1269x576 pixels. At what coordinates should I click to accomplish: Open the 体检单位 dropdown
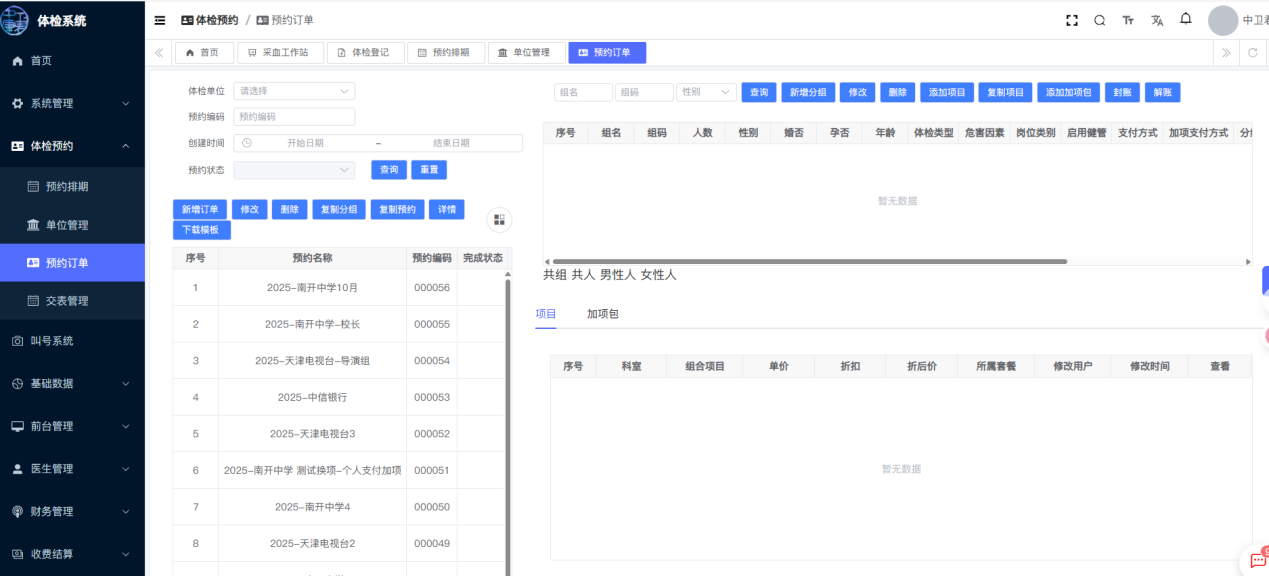point(294,91)
